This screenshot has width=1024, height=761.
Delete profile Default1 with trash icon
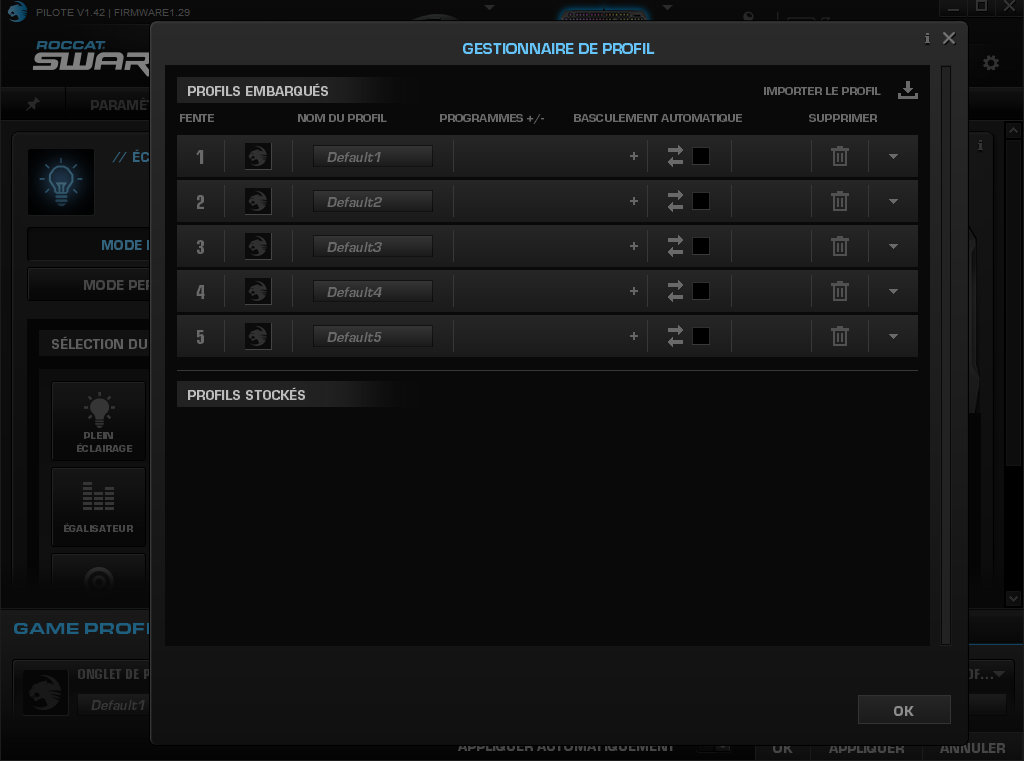tap(840, 156)
